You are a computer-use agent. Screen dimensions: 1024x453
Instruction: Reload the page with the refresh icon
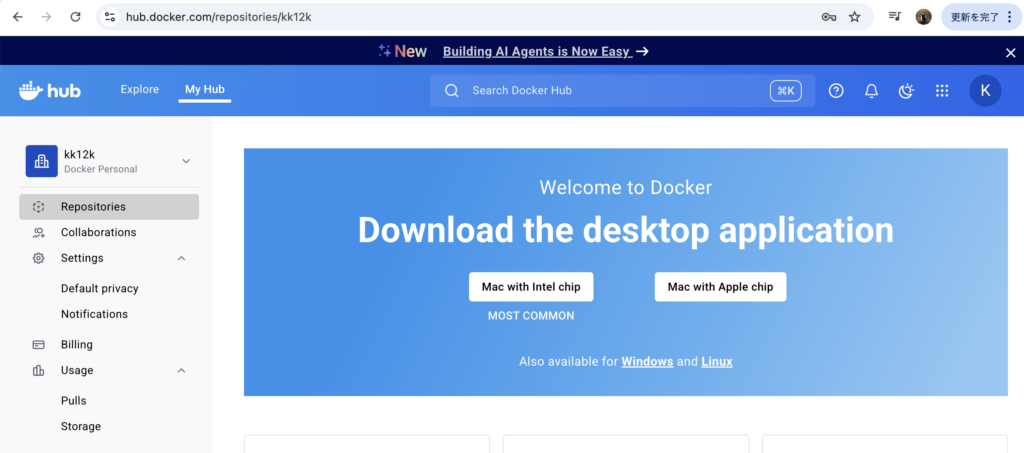click(x=76, y=17)
